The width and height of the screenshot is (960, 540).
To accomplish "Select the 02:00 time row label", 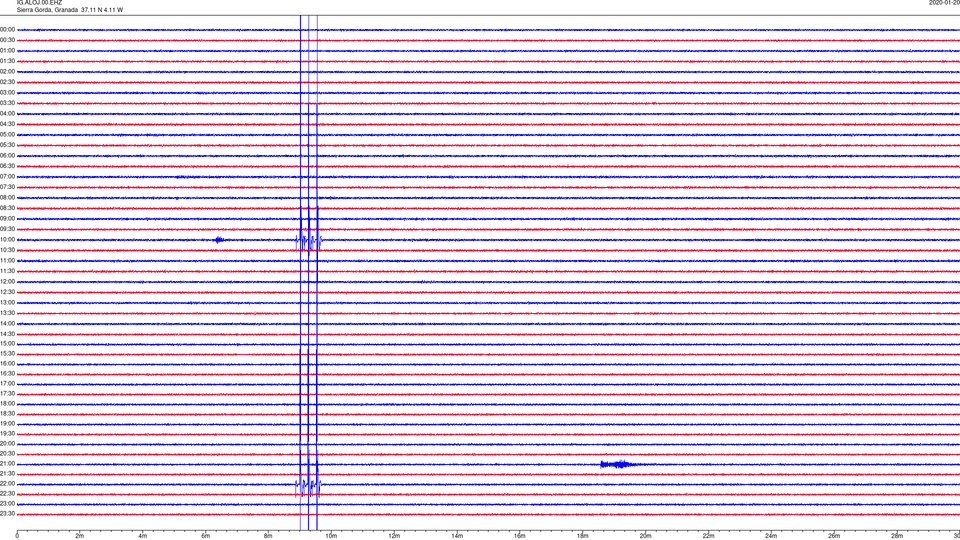I will [x=7, y=72].
